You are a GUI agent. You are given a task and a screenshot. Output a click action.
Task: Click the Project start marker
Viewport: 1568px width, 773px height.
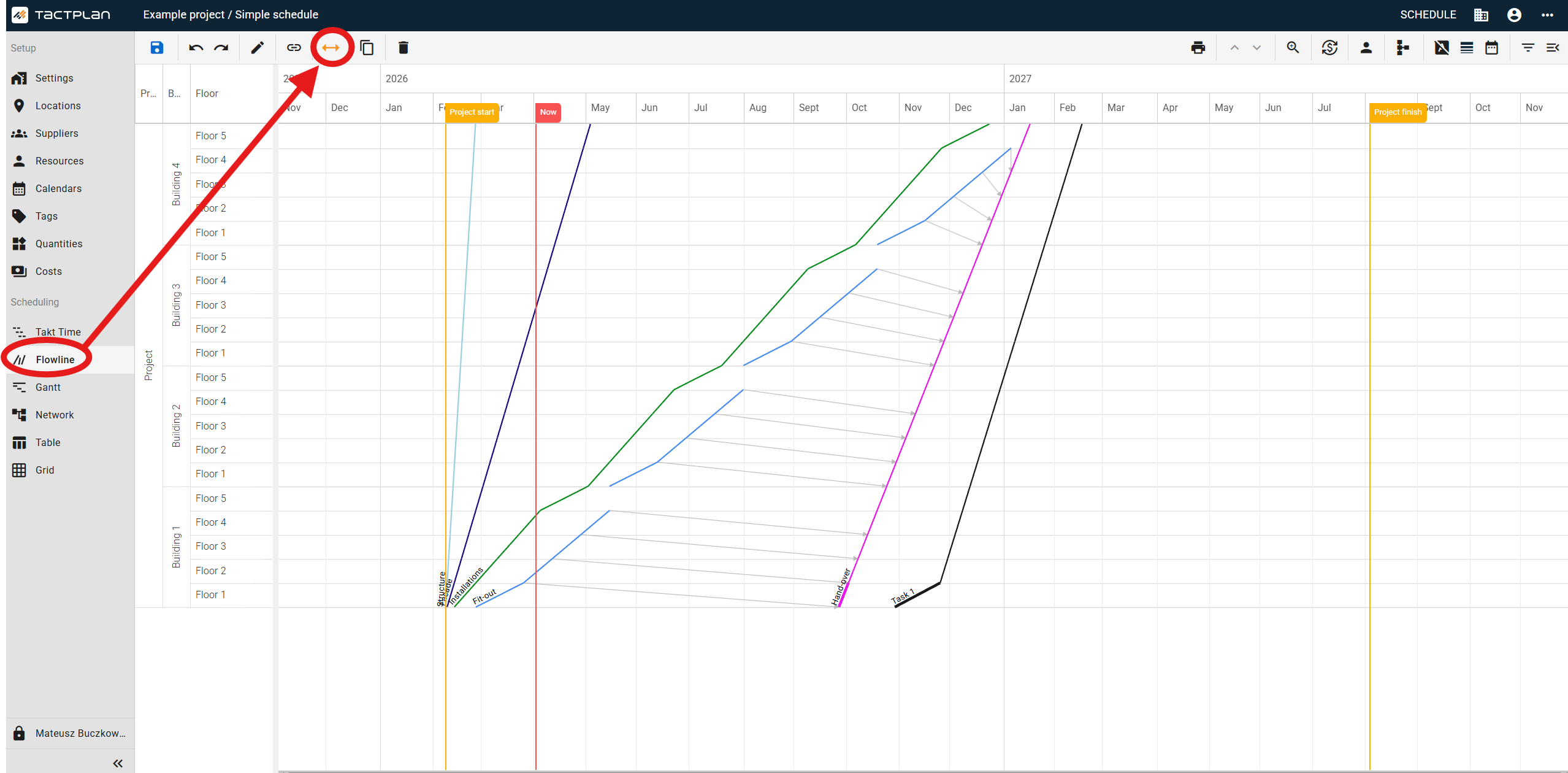(x=472, y=112)
